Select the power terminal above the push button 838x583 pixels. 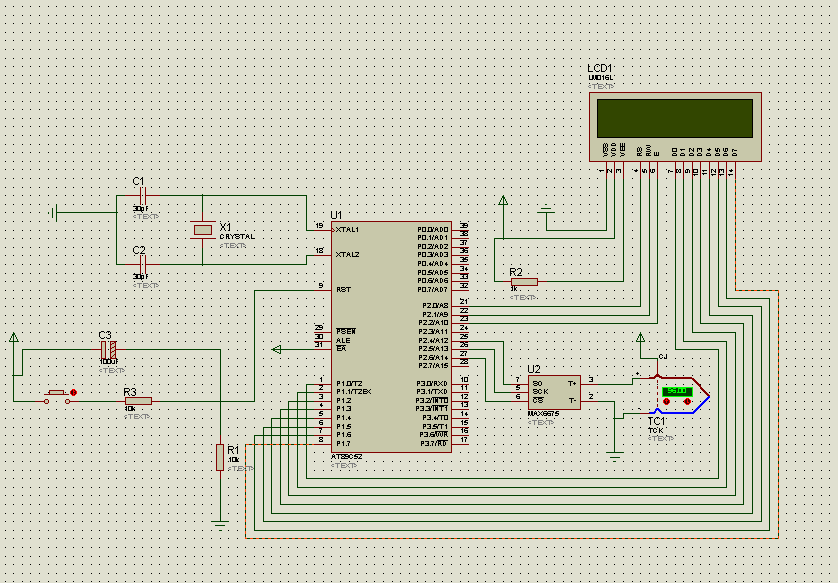pyautogui.click(x=14, y=337)
